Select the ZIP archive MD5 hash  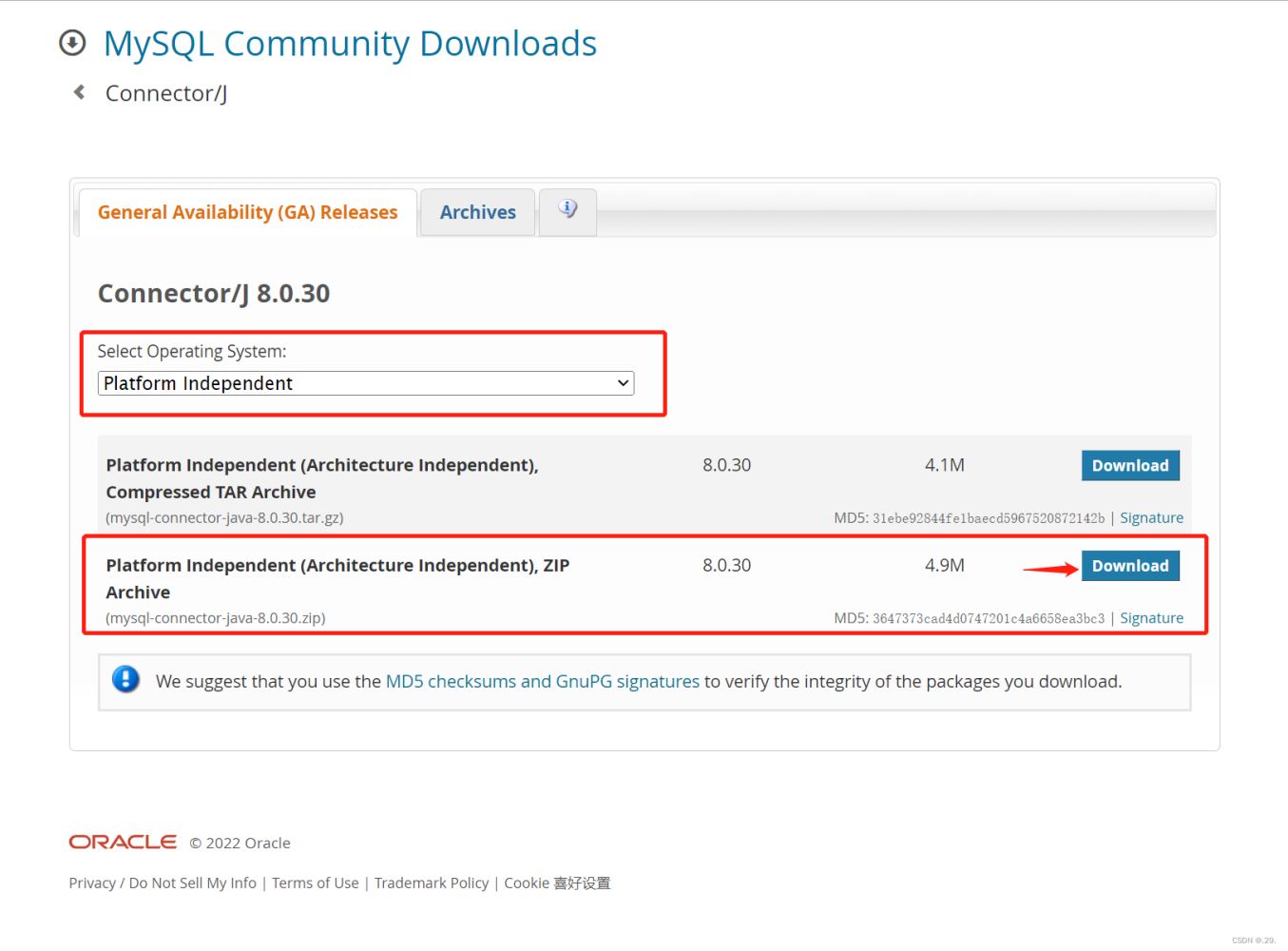pos(989,618)
